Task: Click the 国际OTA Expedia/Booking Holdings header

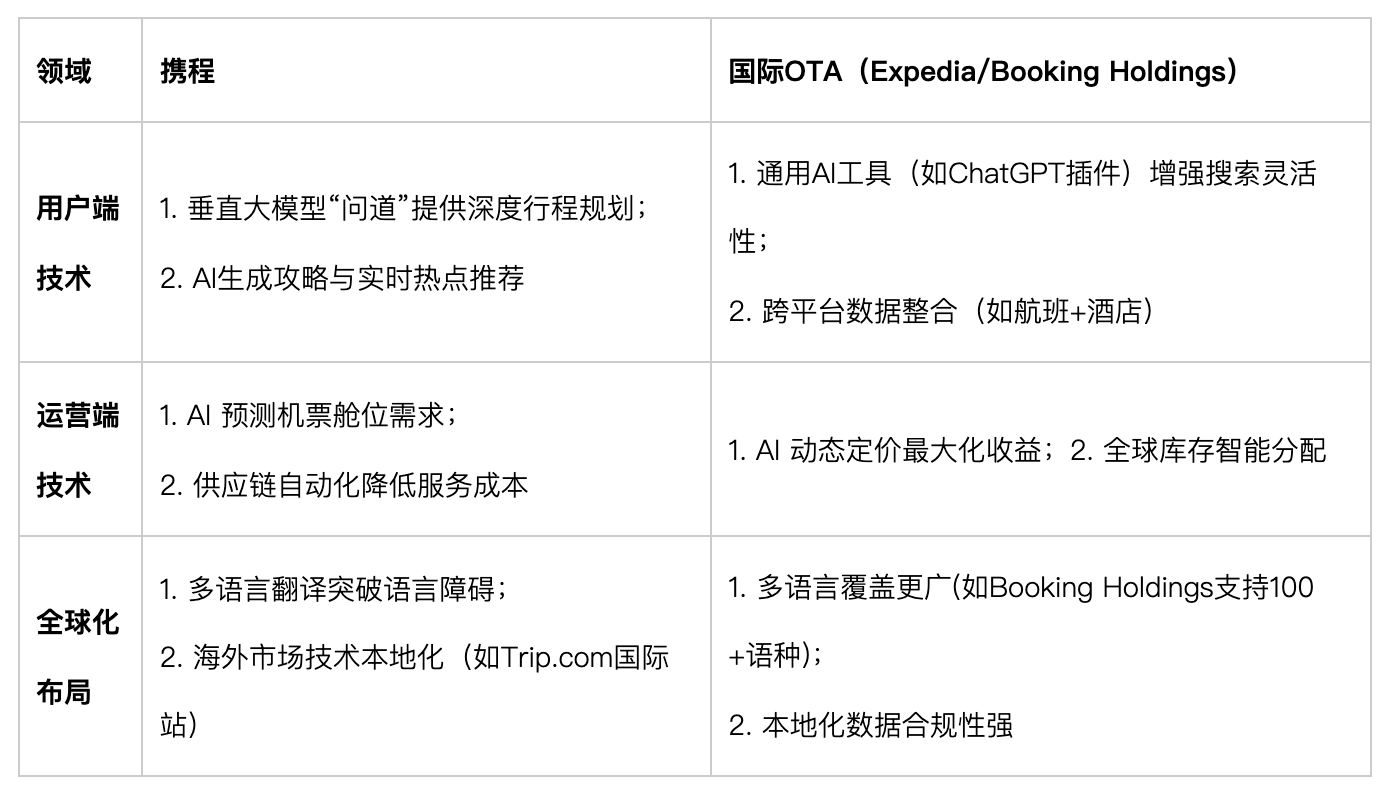Action: tap(983, 72)
